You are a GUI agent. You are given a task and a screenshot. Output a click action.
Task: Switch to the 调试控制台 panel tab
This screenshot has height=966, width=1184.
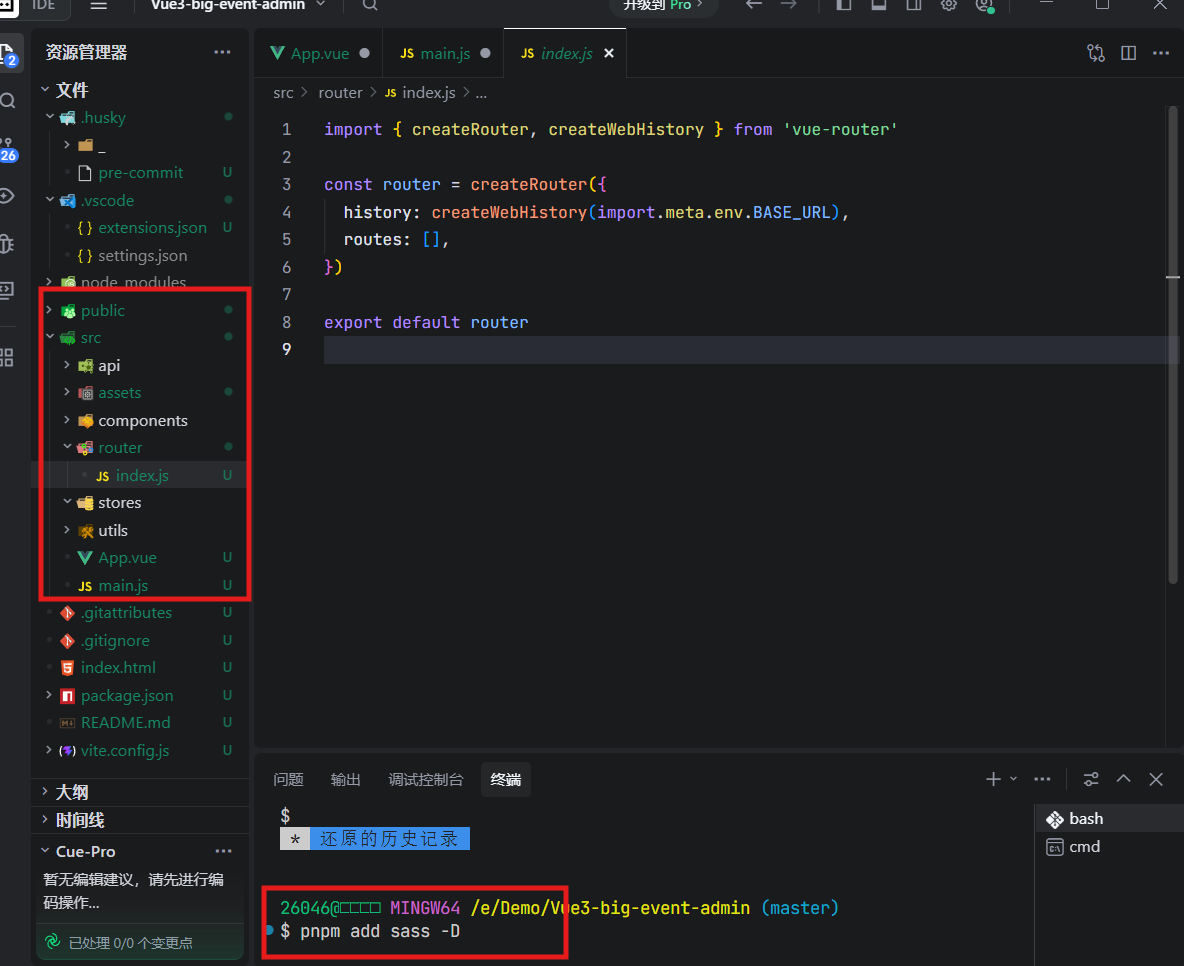tap(426, 779)
